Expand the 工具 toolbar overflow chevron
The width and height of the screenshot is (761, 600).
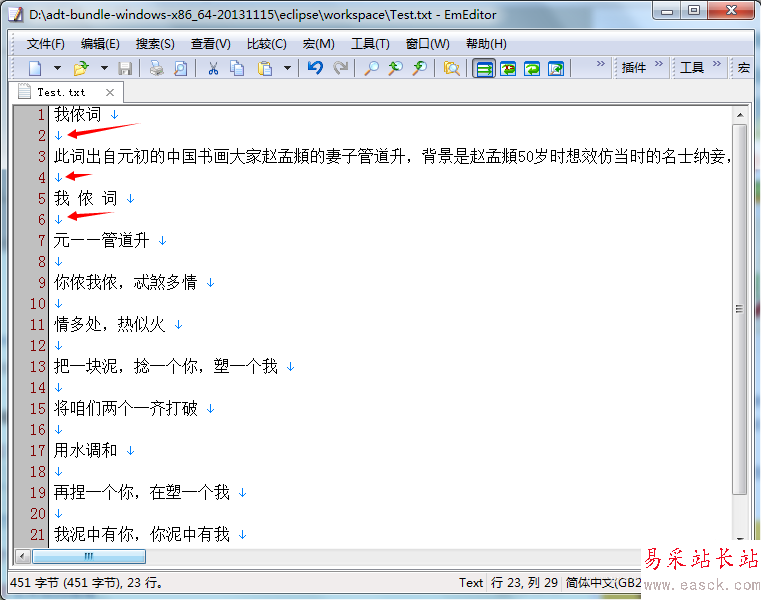(x=717, y=64)
